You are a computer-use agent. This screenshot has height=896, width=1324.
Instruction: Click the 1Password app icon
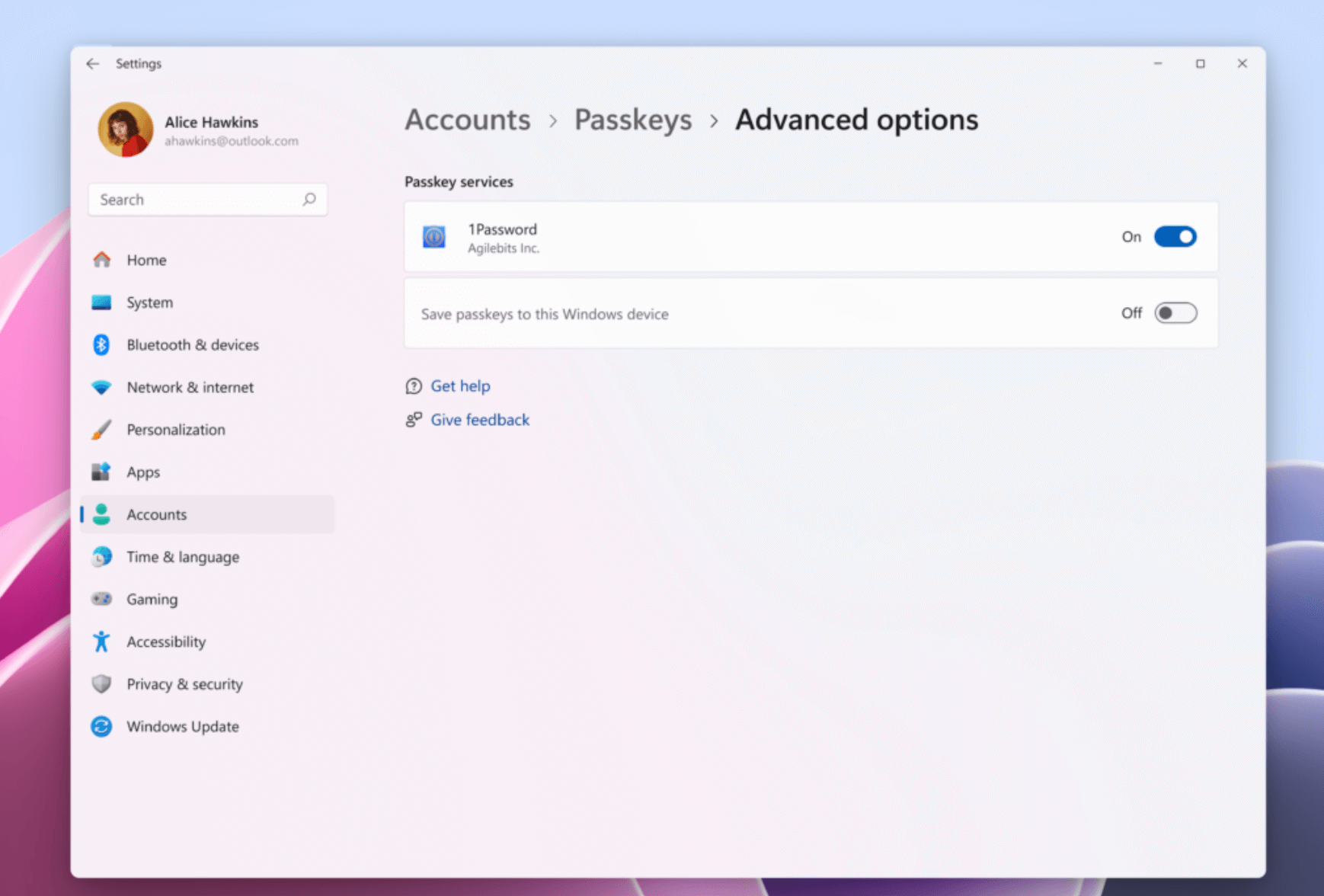(433, 237)
